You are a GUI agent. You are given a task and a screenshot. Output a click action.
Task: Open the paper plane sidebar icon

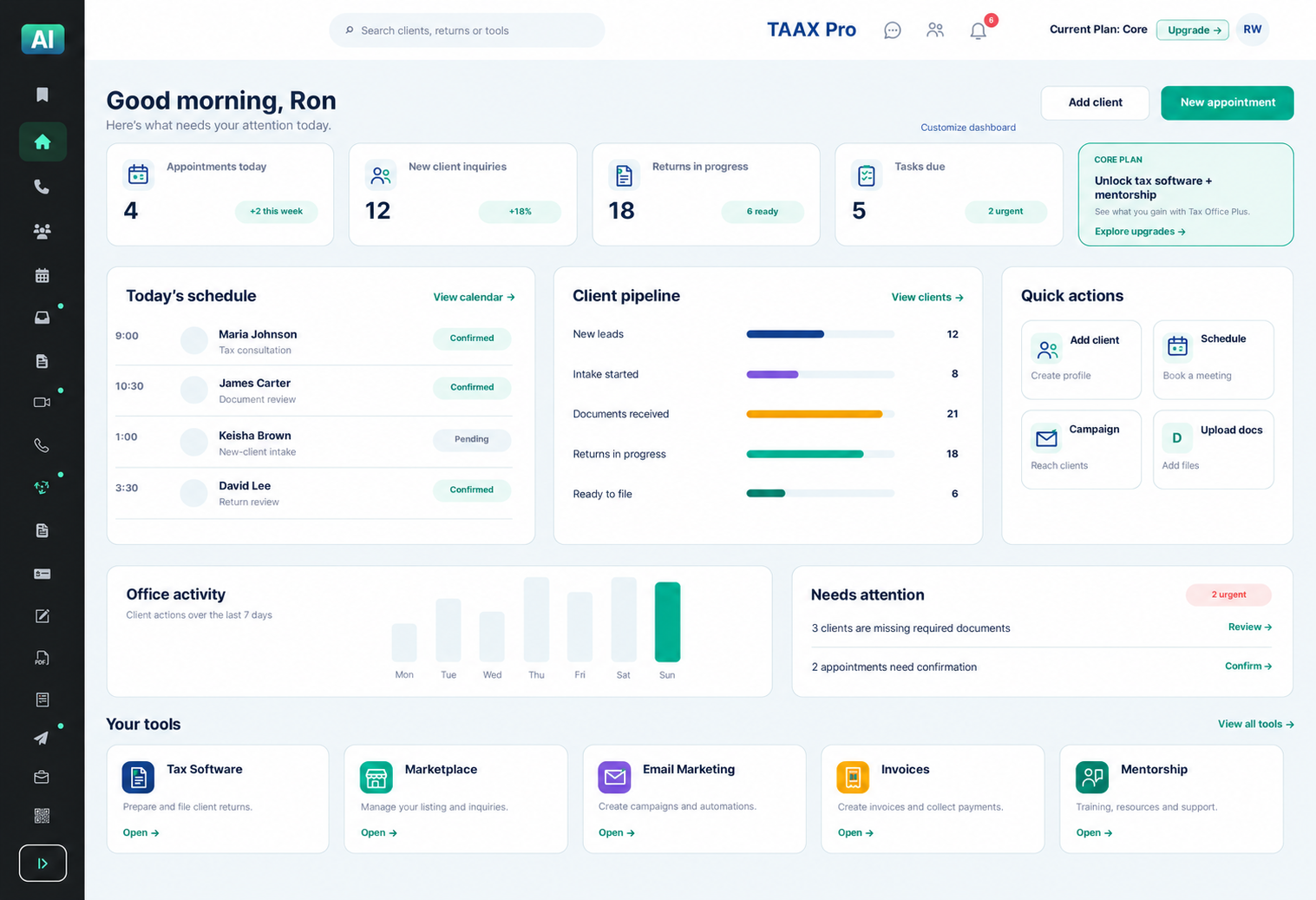coord(42,738)
